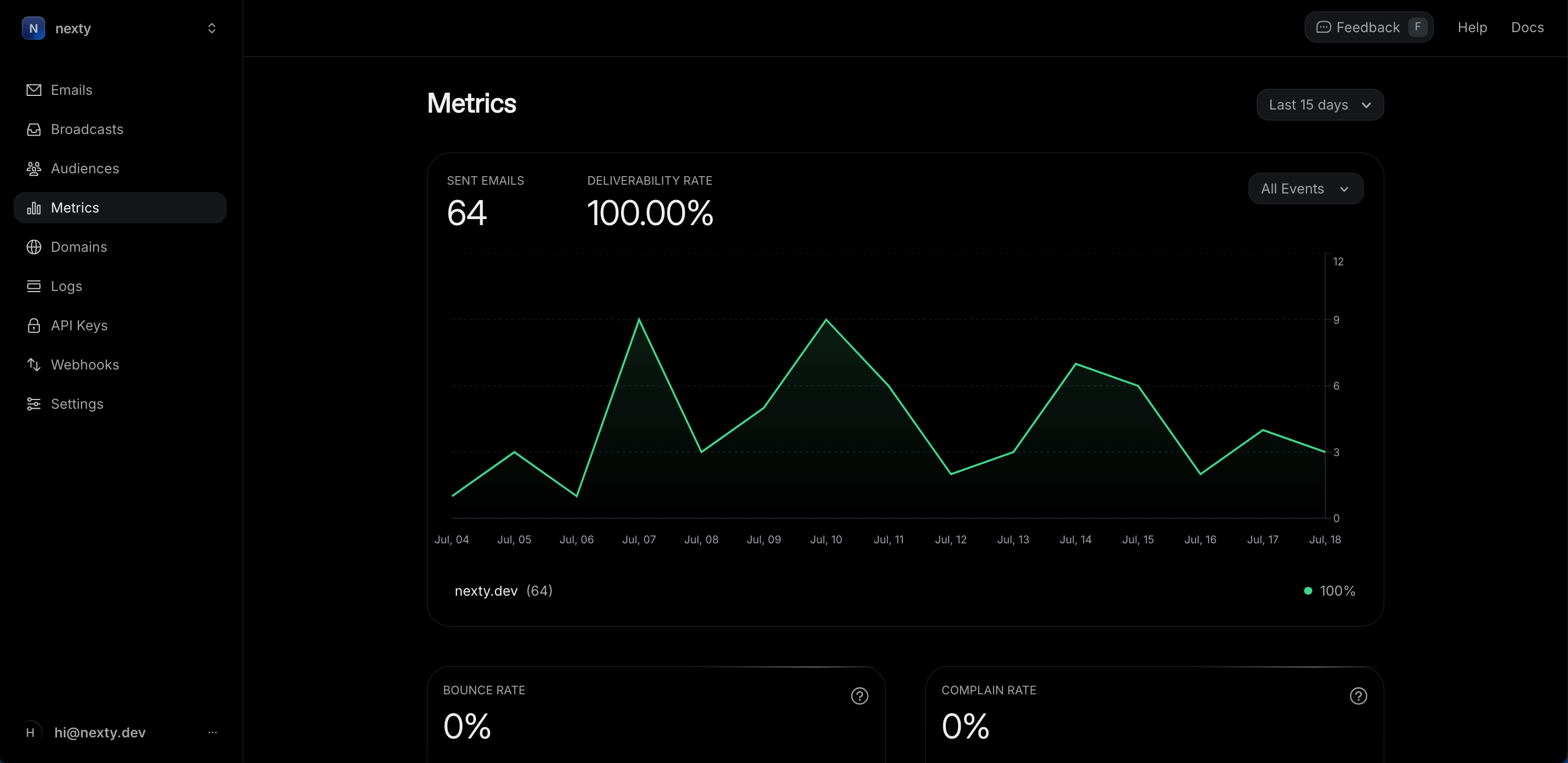Click the Domains globe icon

click(34, 247)
